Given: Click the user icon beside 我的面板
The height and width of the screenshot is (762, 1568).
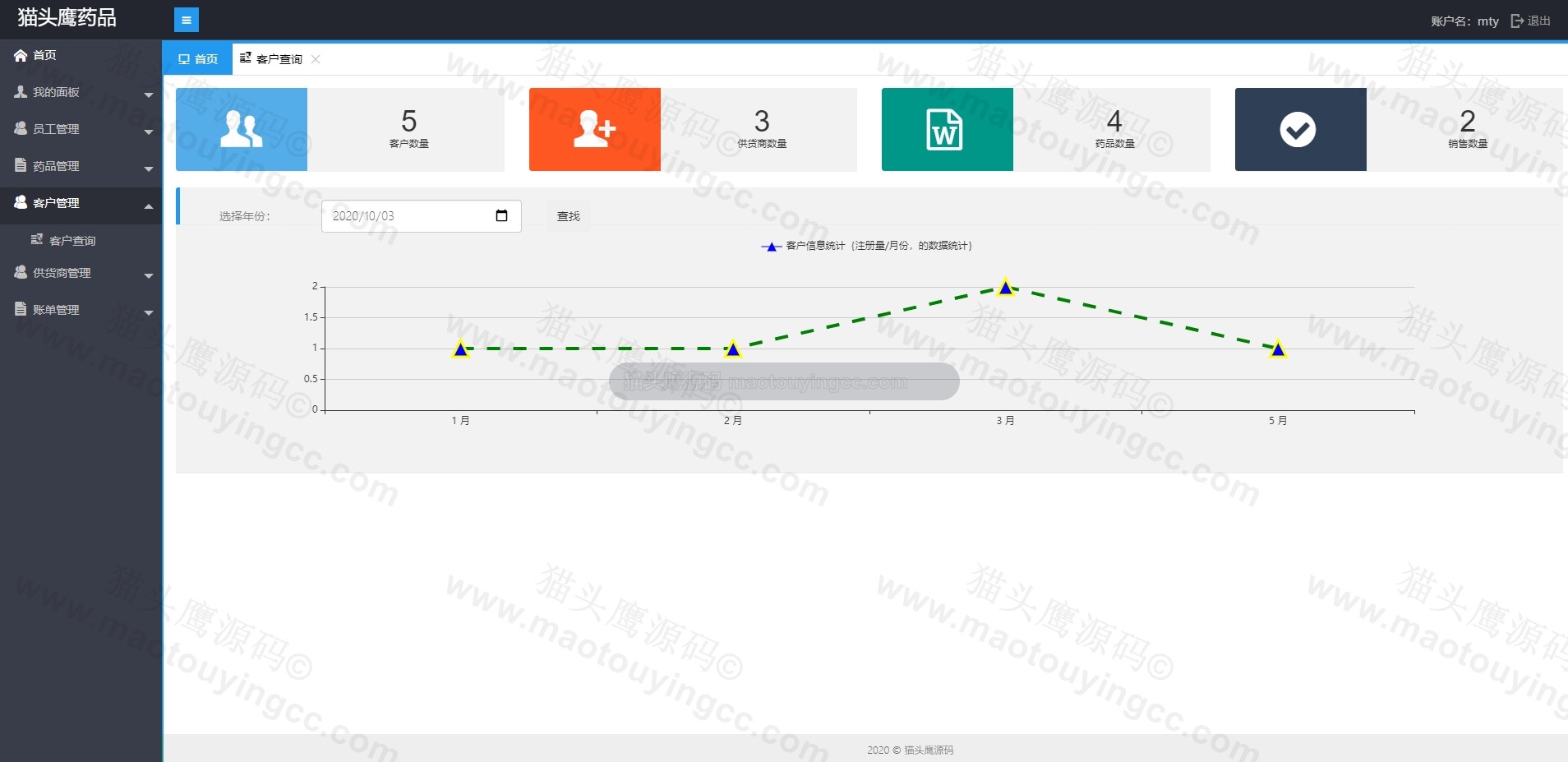Looking at the screenshot, I should pos(21,92).
